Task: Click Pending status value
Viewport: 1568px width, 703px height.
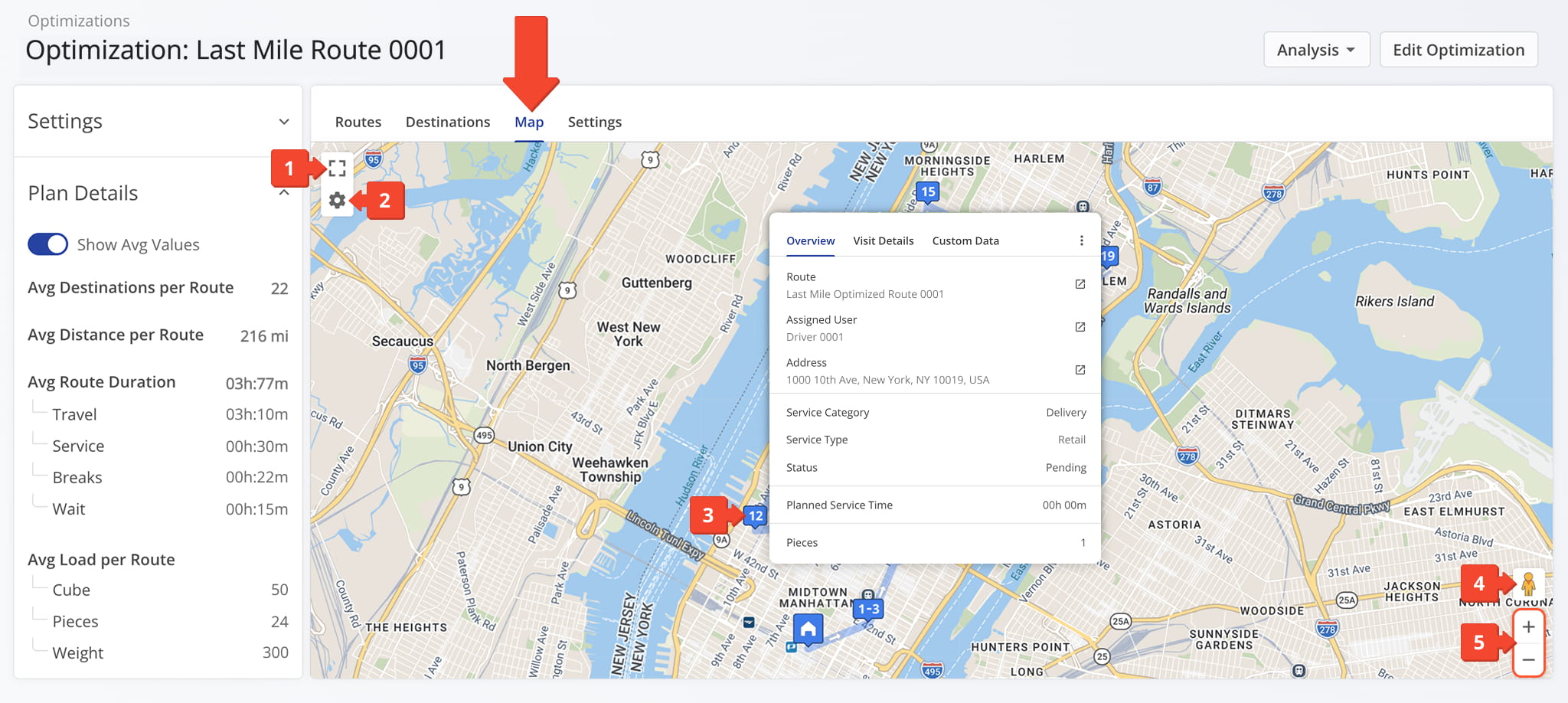Action: pyautogui.click(x=1066, y=467)
